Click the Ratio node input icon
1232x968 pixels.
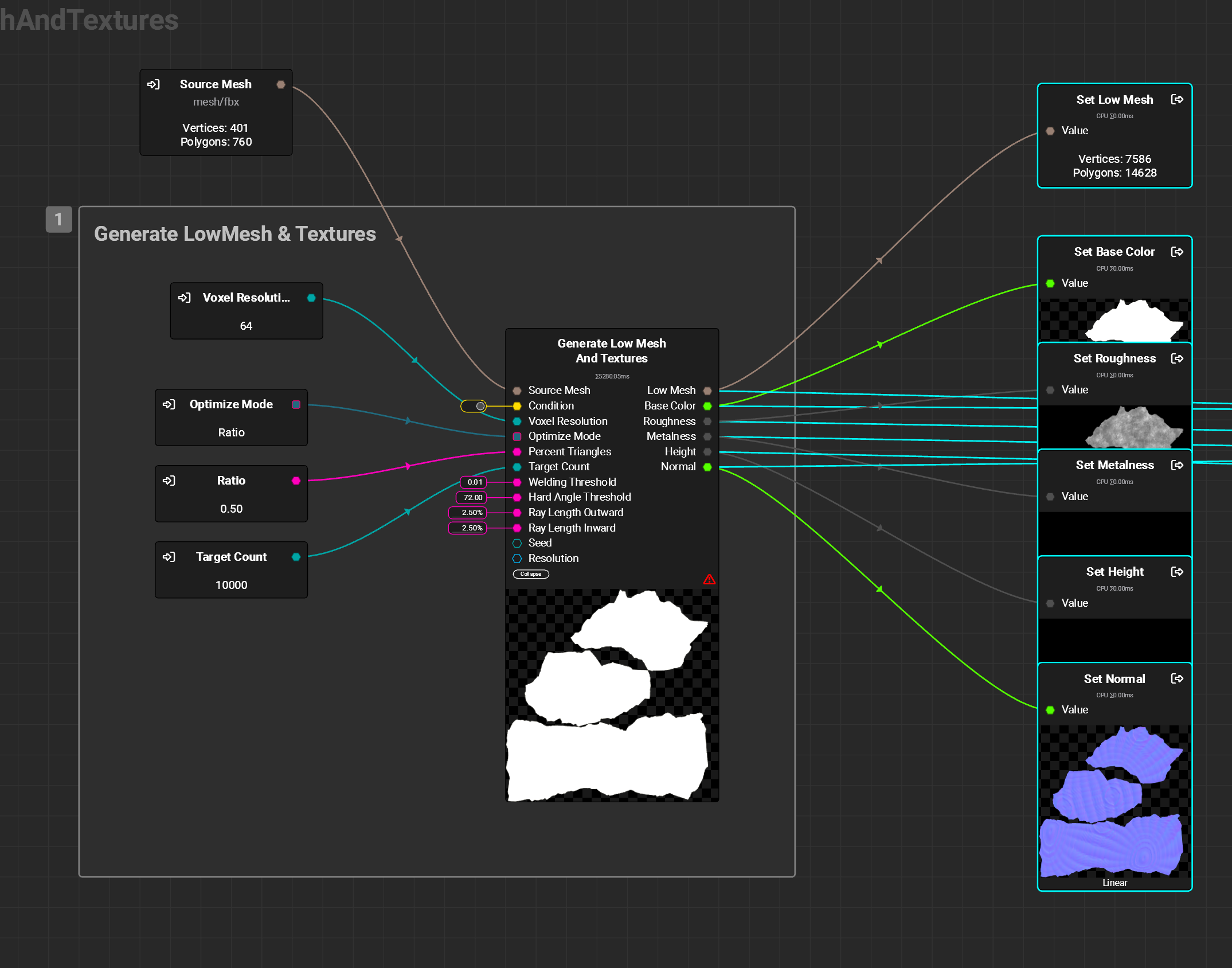[x=169, y=481]
